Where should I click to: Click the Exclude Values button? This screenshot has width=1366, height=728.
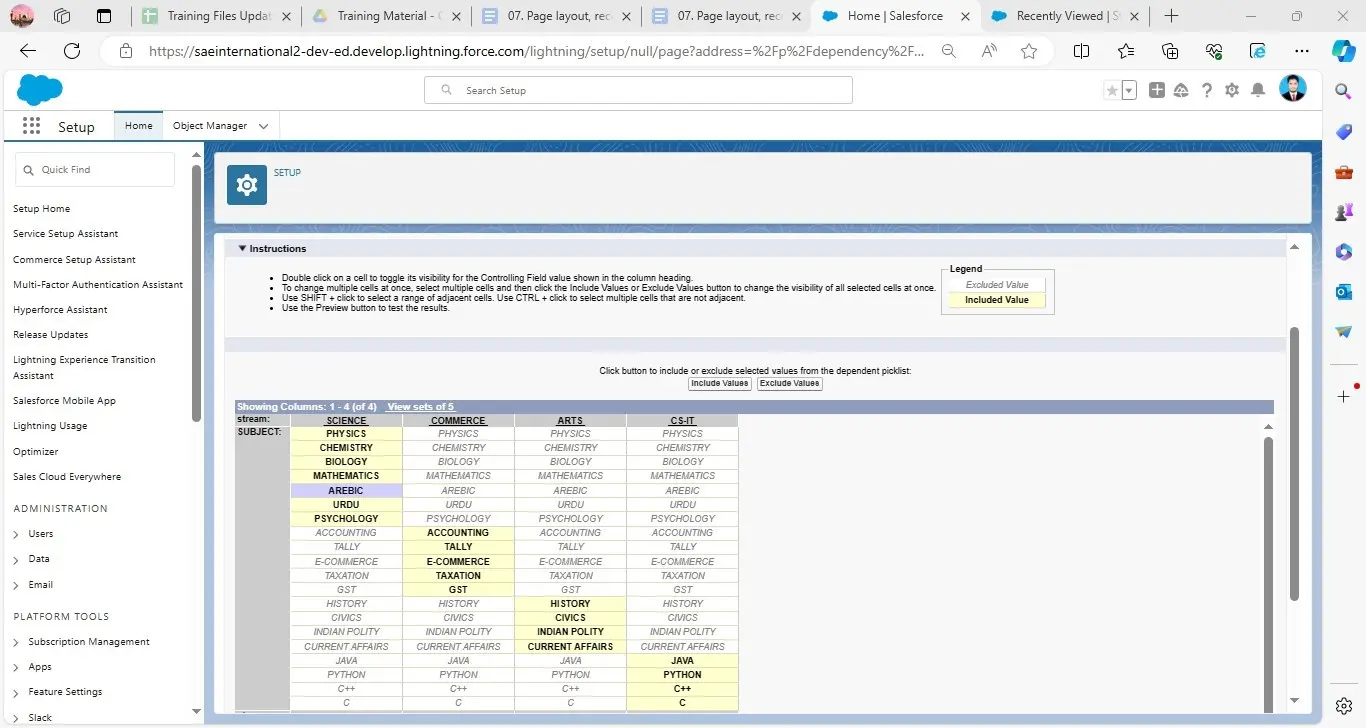(789, 384)
